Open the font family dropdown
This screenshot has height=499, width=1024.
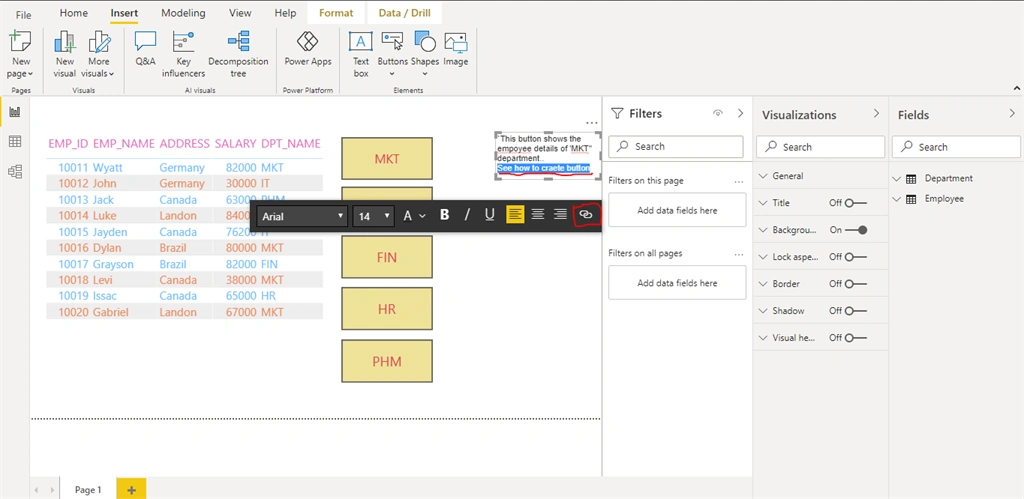click(302, 216)
